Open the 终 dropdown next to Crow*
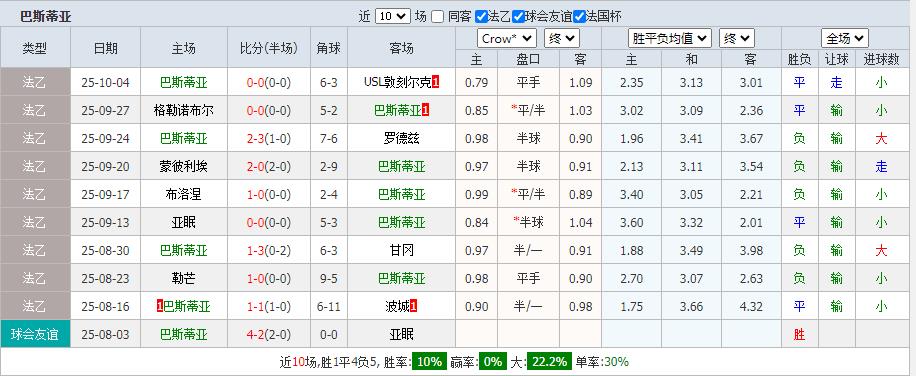Screen dimensions: 916x376 [x=561, y=39]
